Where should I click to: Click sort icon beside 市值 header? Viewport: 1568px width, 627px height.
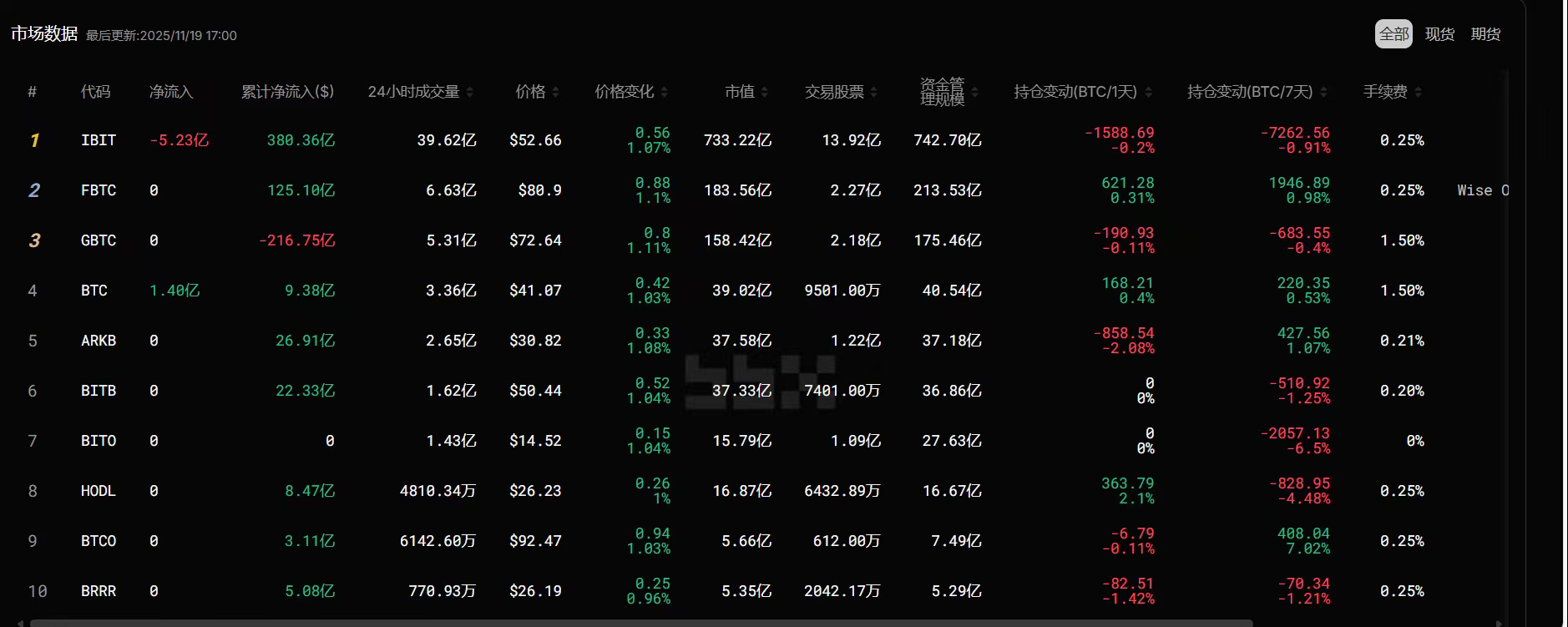coord(765,92)
